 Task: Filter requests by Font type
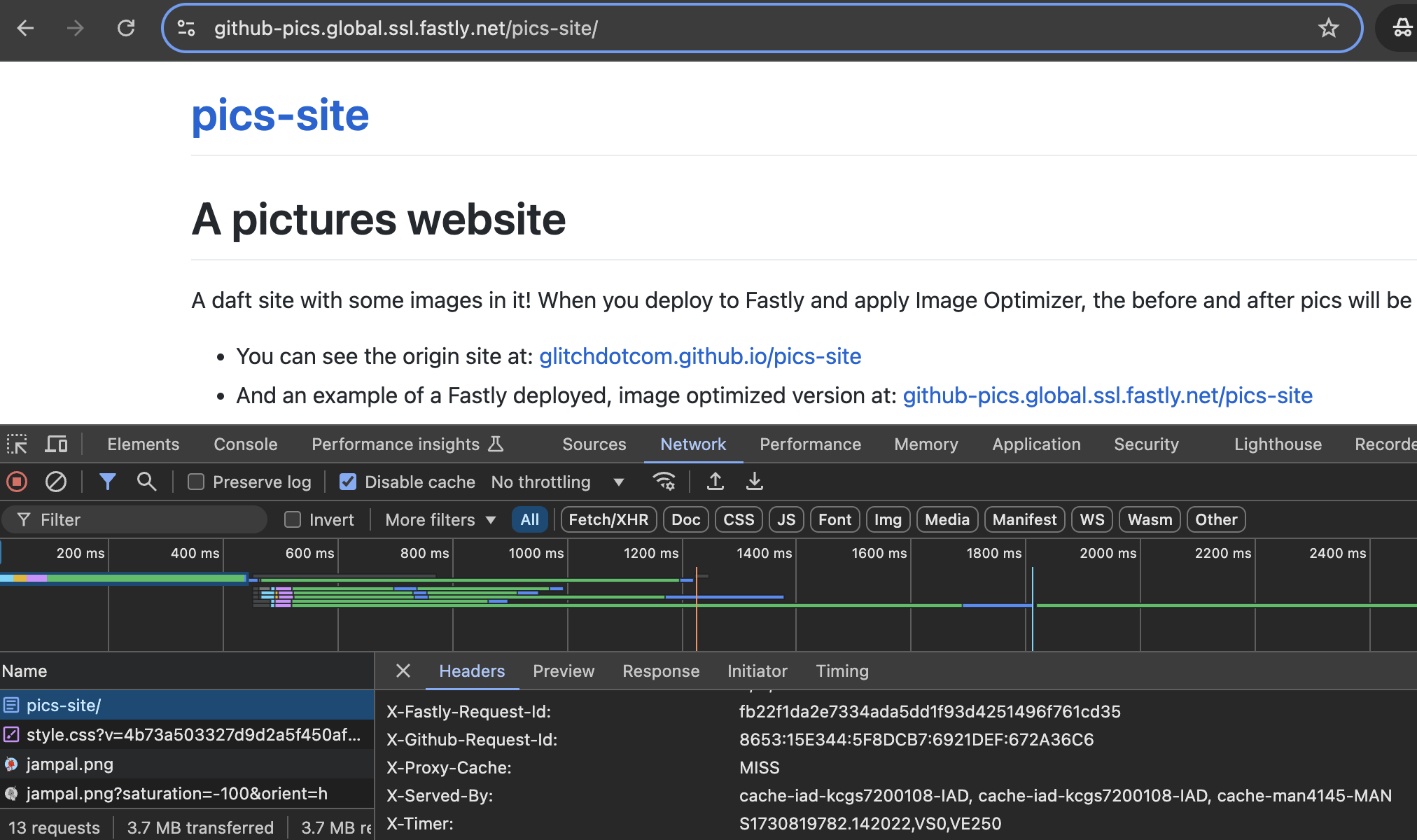pos(835,519)
